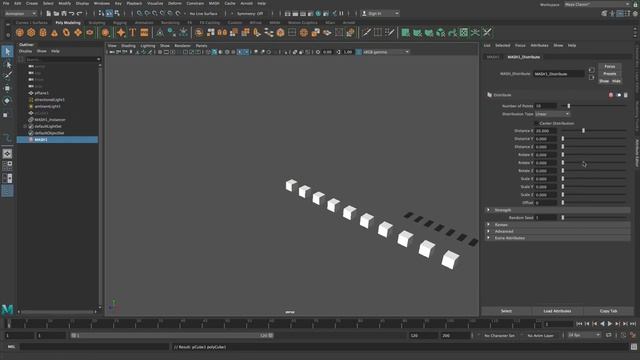Image resolution: width=640 pixels, height=360 pixels.
Task: Open the Animation menu set dropdown
Action: [x=20, y=13]
